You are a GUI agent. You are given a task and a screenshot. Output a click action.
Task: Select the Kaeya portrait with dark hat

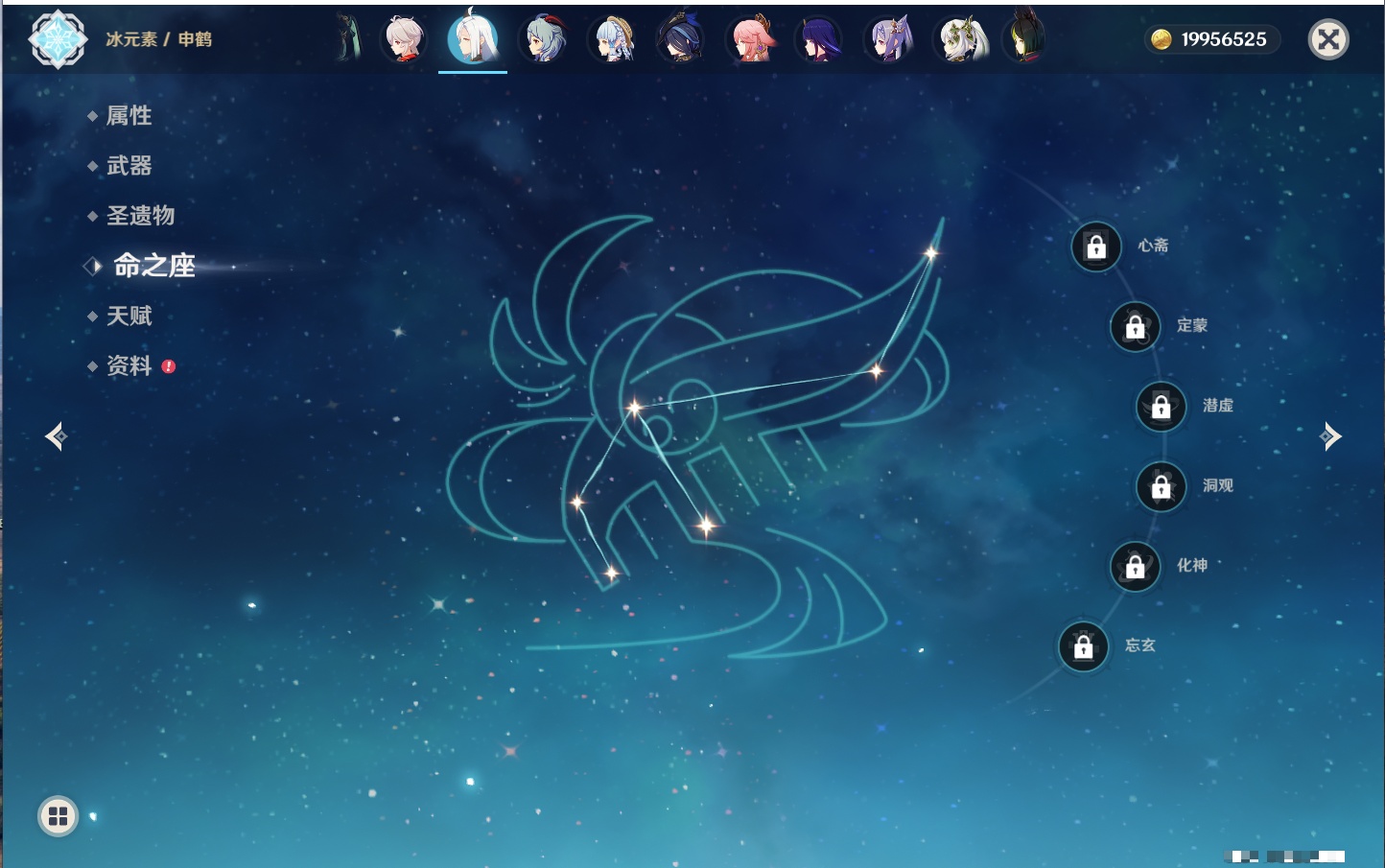coord(682,39)
